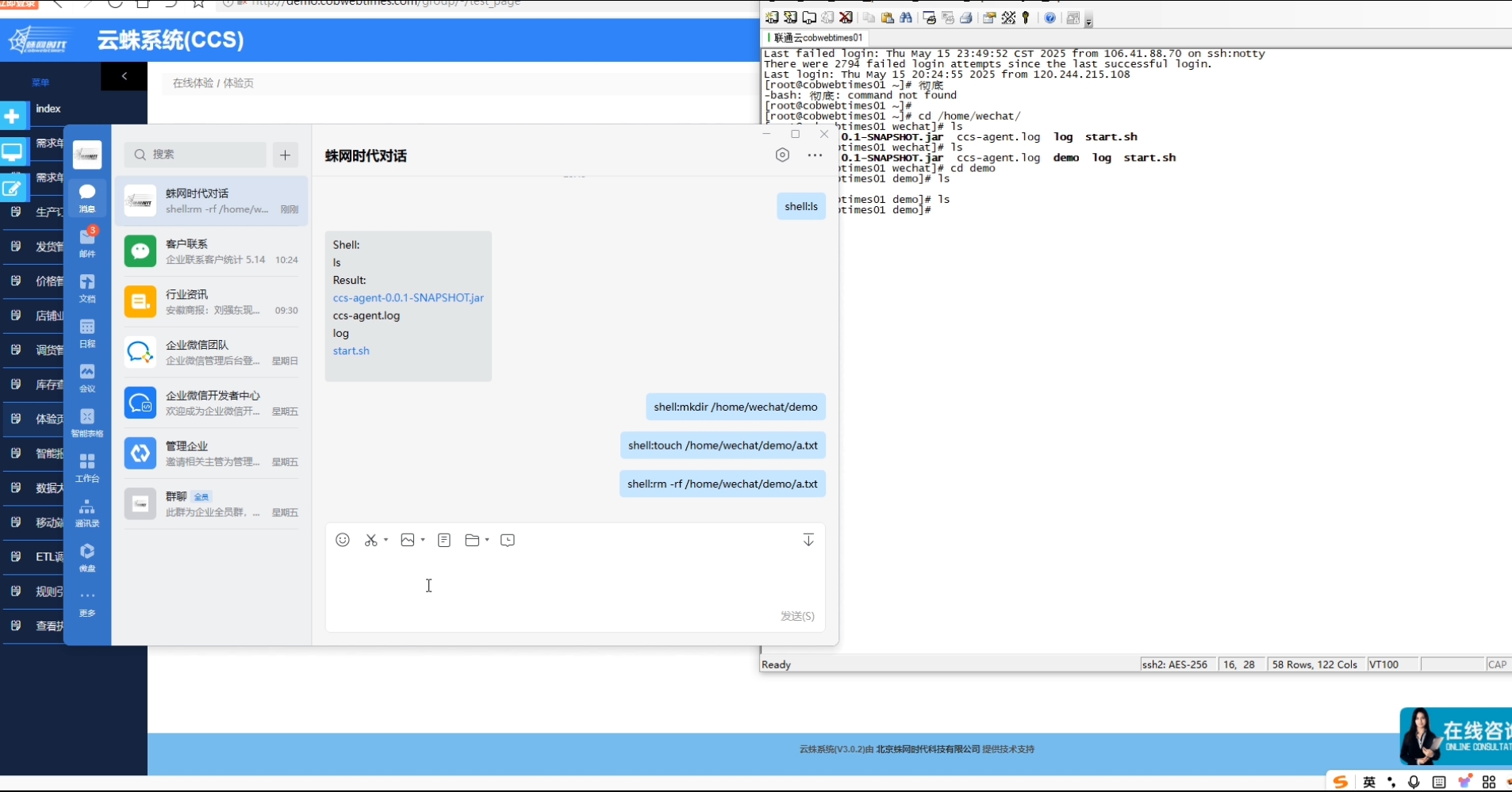Open start.sh link in chat result
This screenshot has width=1512, height=792.
click(351, 350)
